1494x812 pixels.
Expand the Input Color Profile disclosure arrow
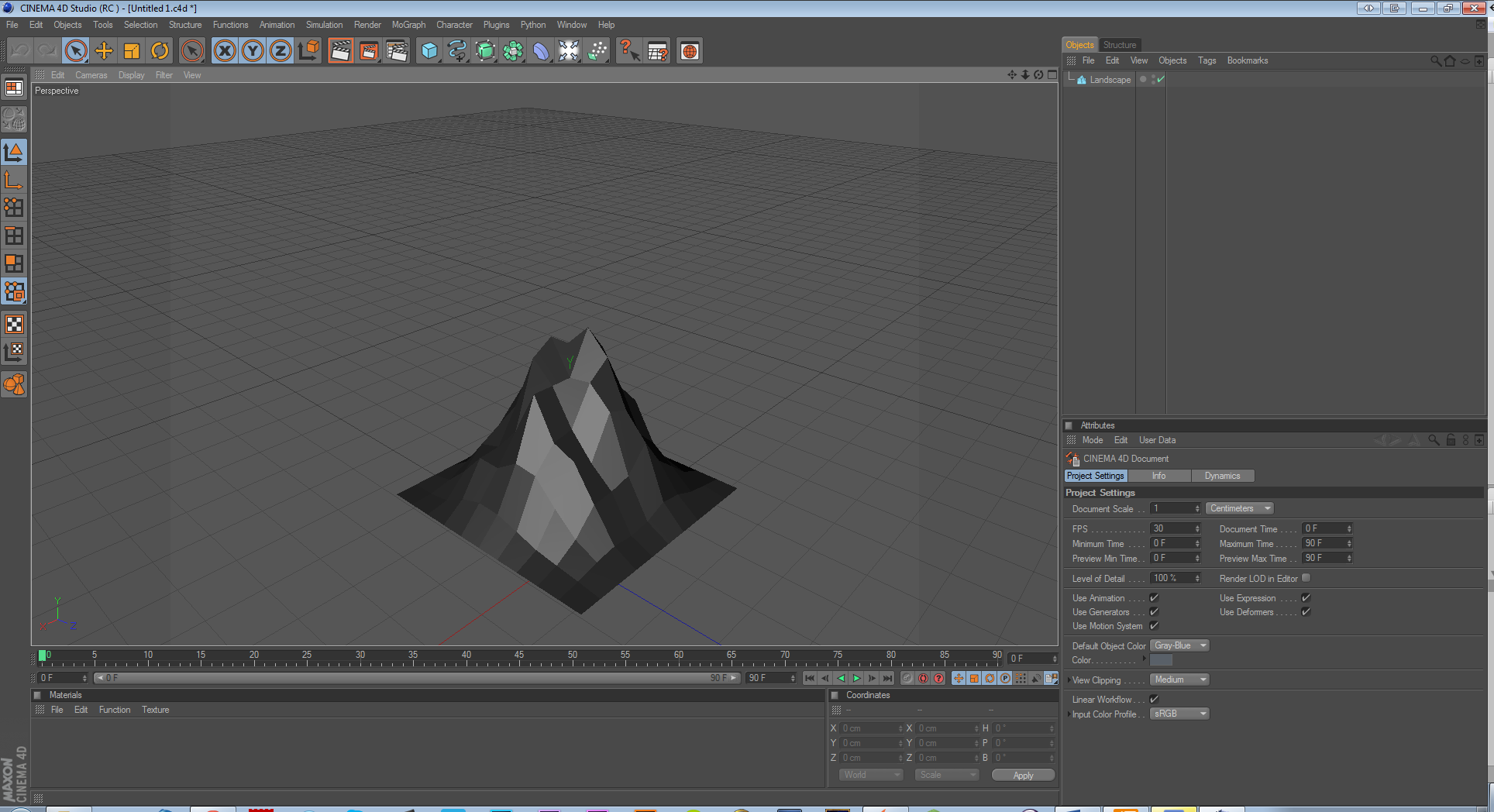pos(1069,714)
